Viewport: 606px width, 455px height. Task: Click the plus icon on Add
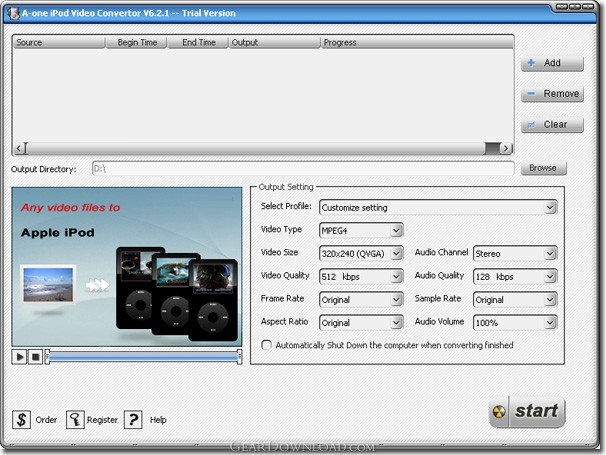pos(531,63)
